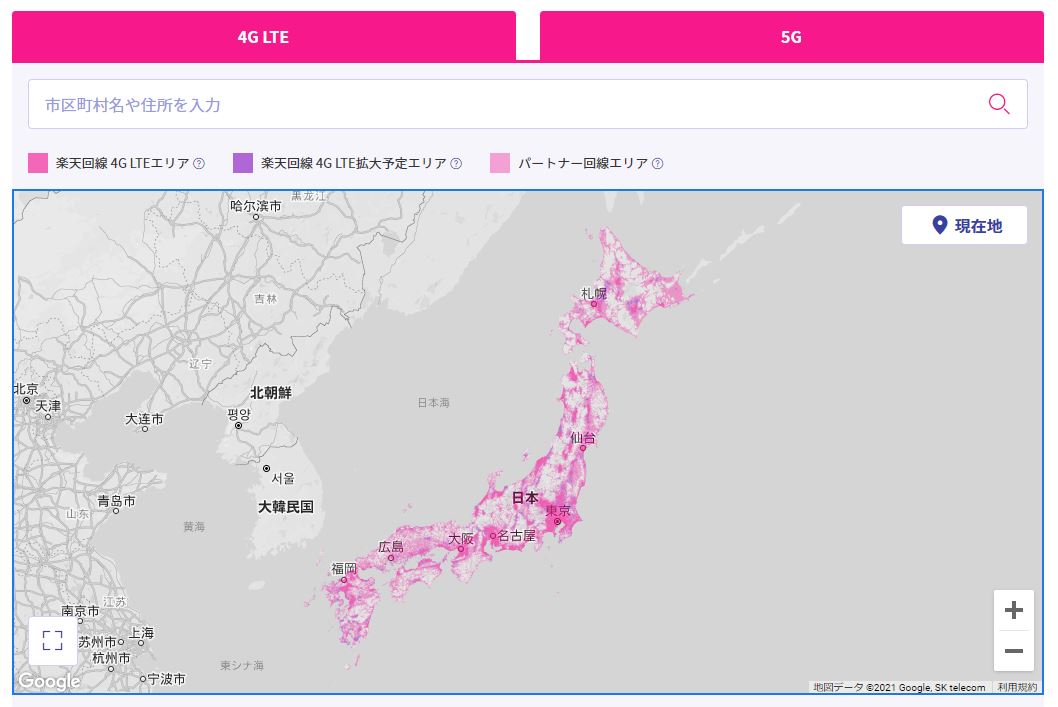1058x707 pixels.
Task: Click the 青岛市 city label
Action: click(116, 501)
